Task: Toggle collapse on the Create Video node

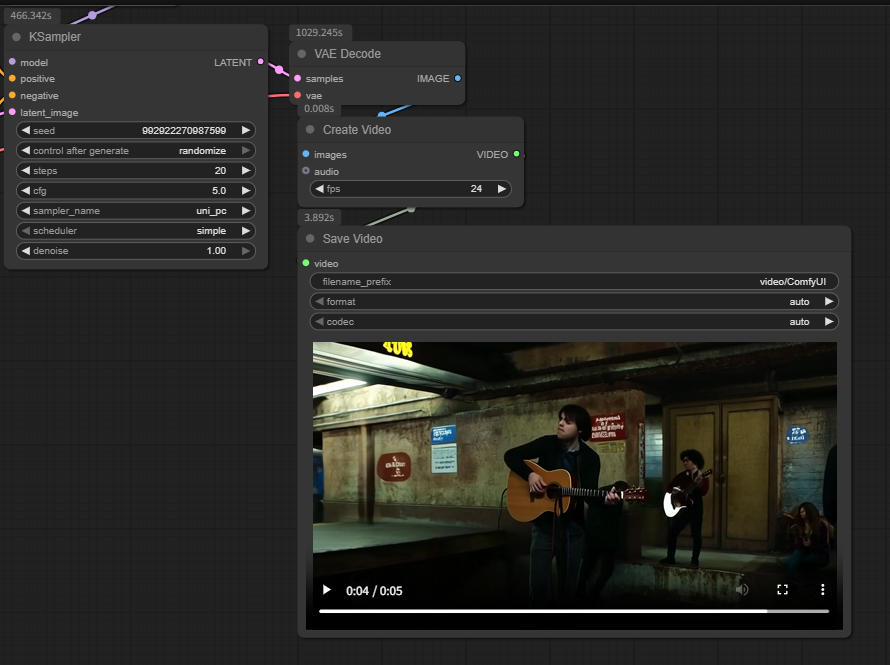Action: [x=310, y=130]
